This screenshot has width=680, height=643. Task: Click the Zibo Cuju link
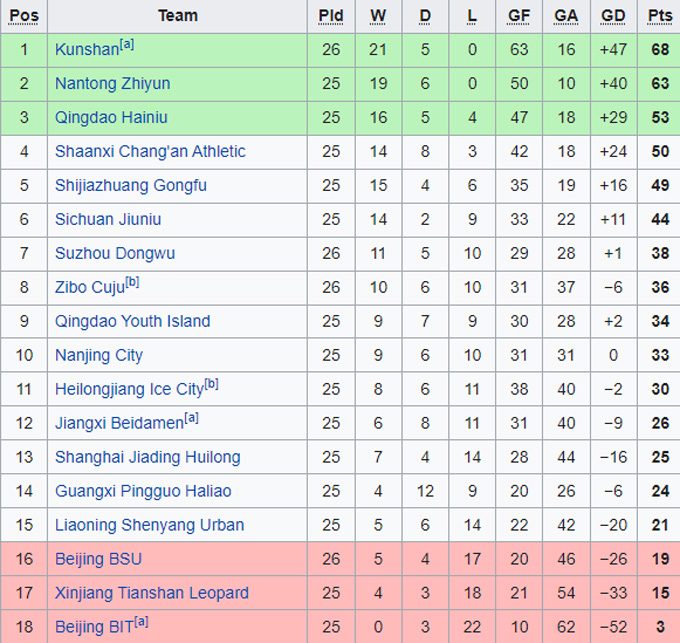click(89, 288)
